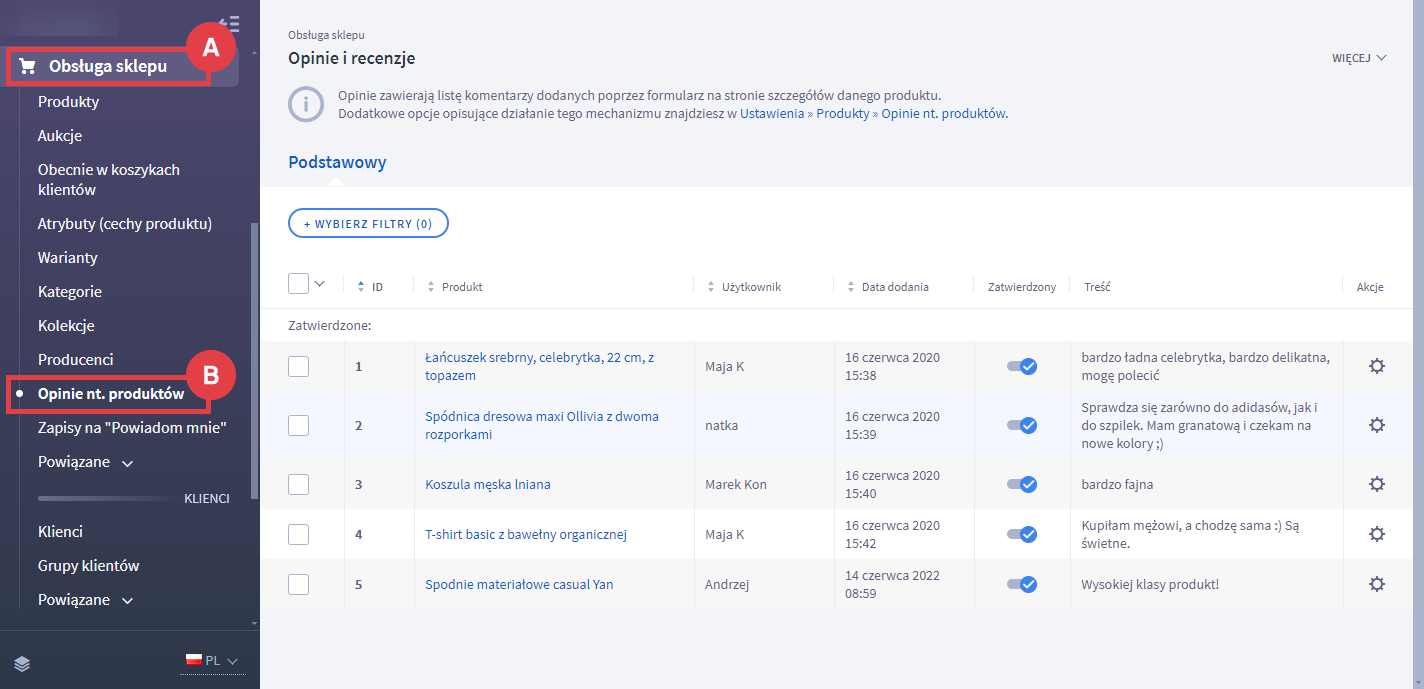Click the Polish flag language icon
The height and width of the screenshot is (689, 1424).
click(x=194, y=660)
